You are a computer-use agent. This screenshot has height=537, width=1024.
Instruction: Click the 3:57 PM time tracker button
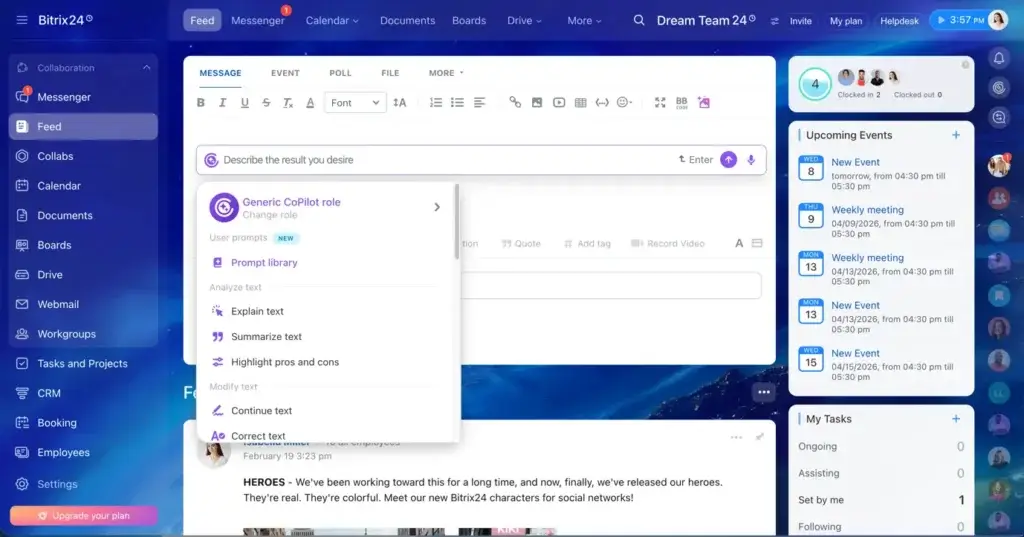click(x=960, y=20)
